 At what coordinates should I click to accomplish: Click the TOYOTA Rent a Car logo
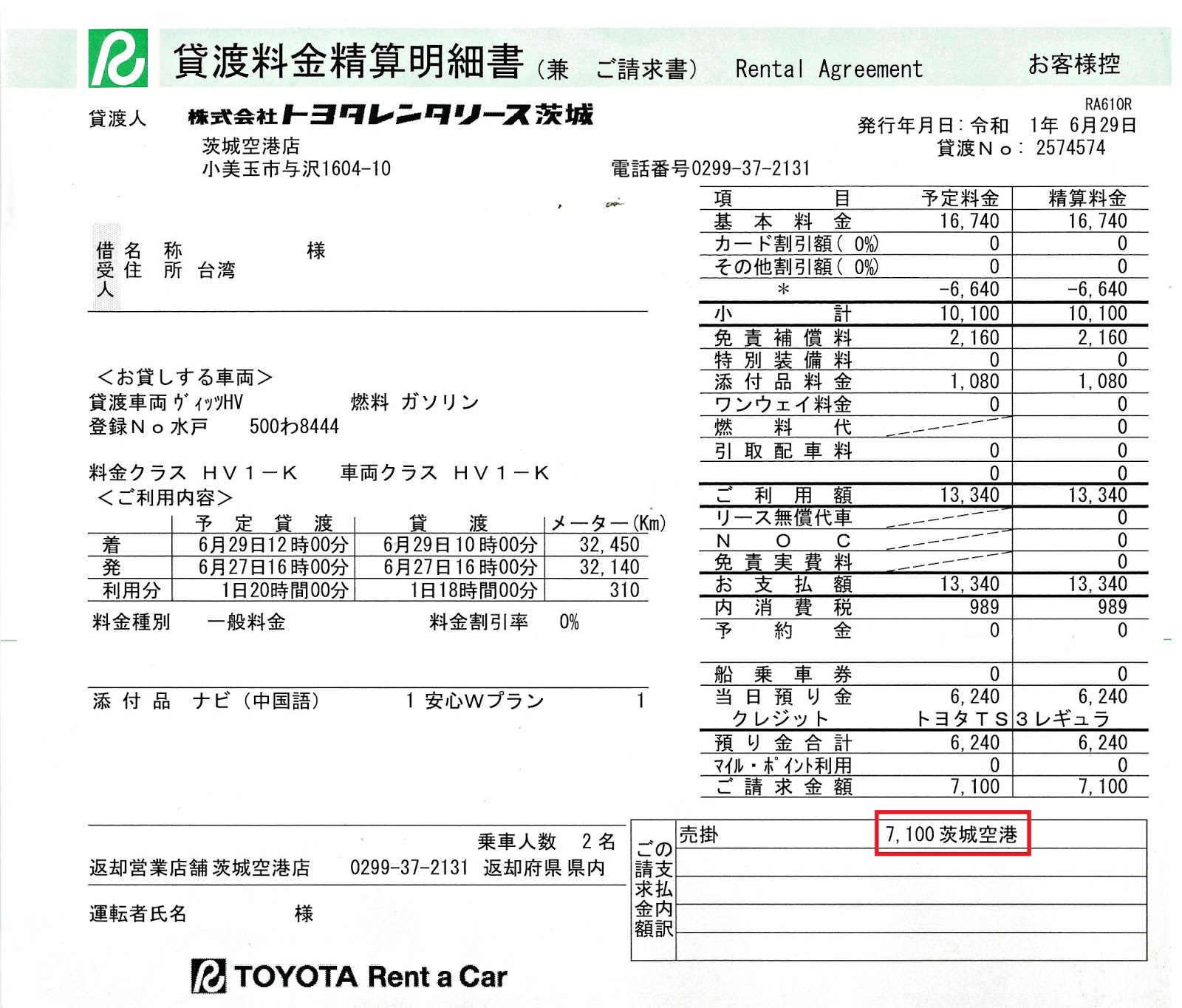coord(349,976)
